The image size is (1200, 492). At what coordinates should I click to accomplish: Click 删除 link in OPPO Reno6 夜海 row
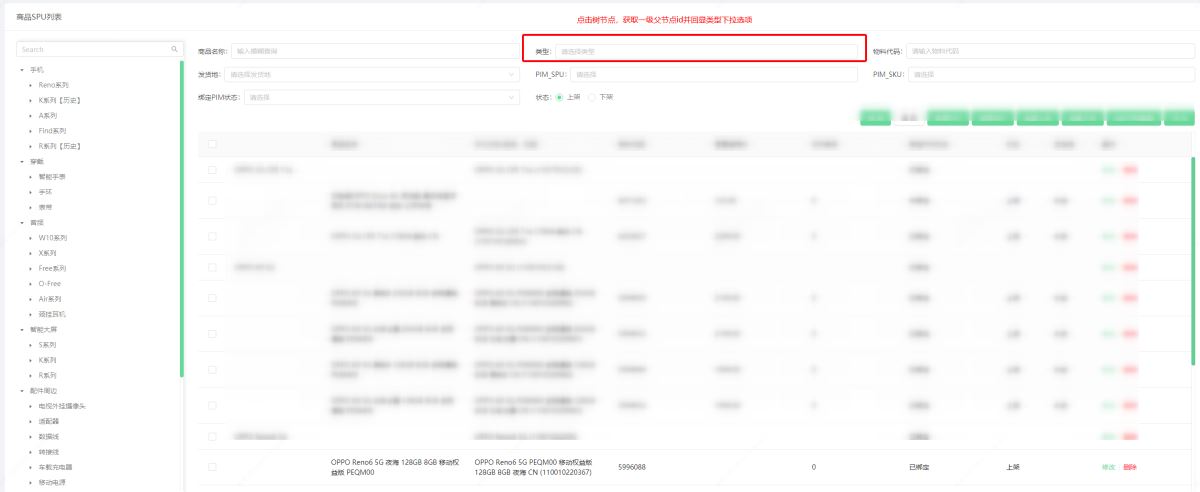point(1130,467)
